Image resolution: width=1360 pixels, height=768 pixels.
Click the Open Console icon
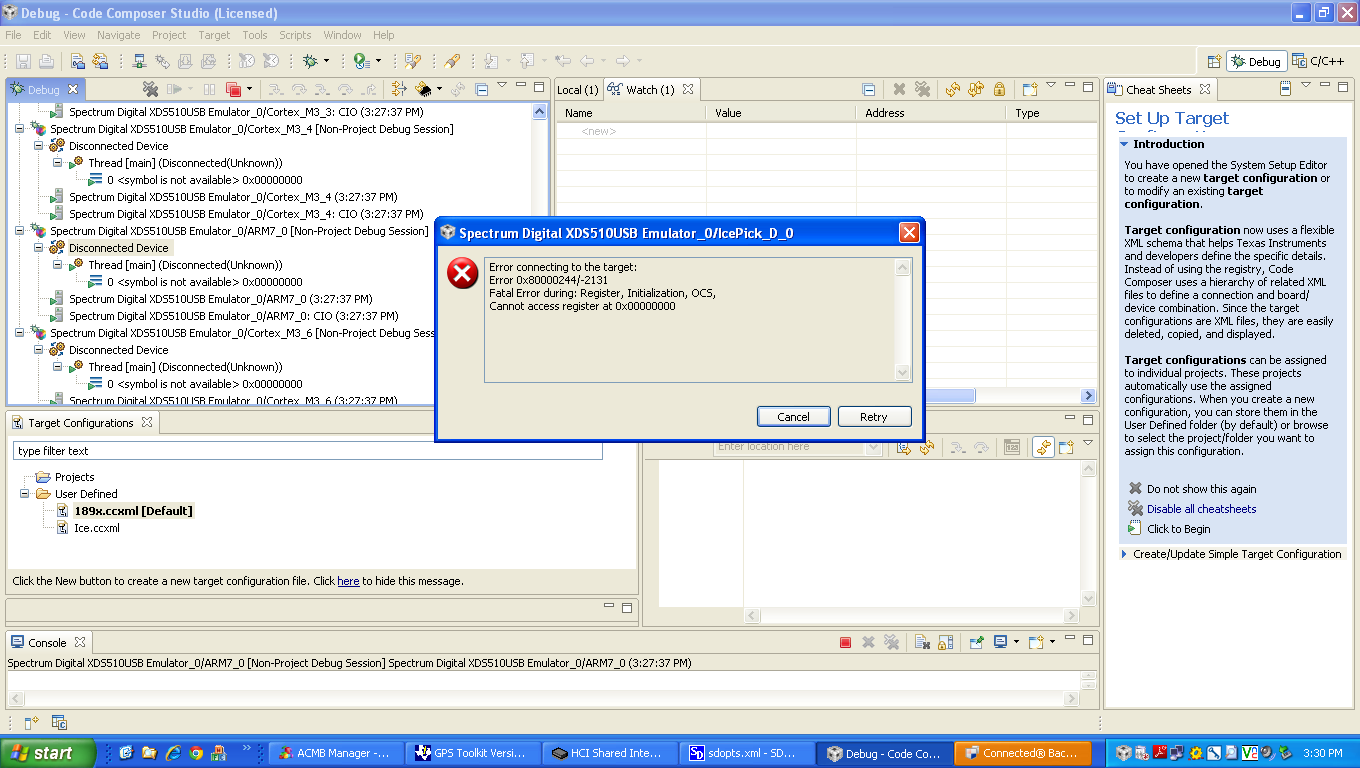coord(1037,642)
